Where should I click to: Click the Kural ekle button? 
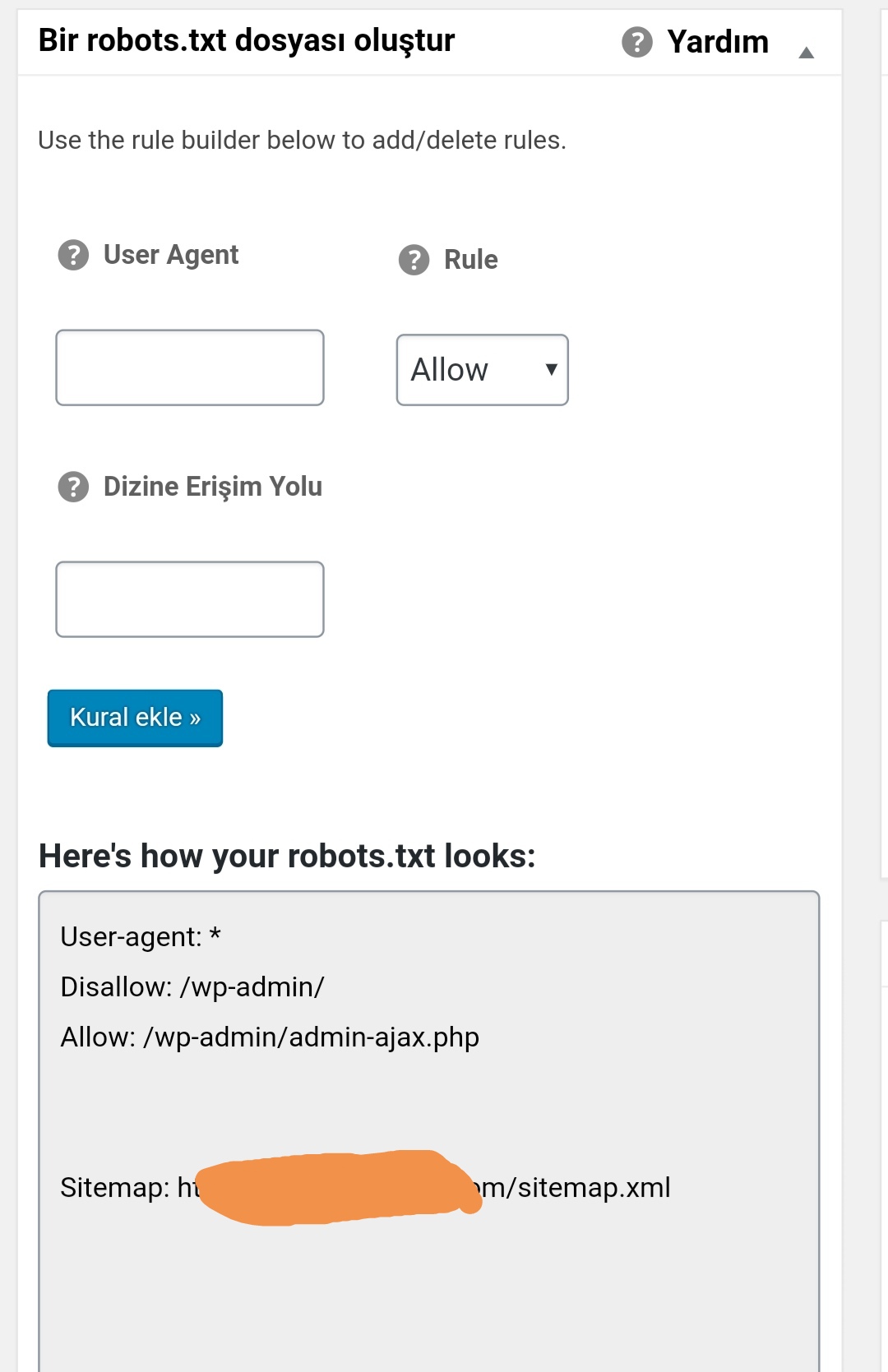click(135, 718)
